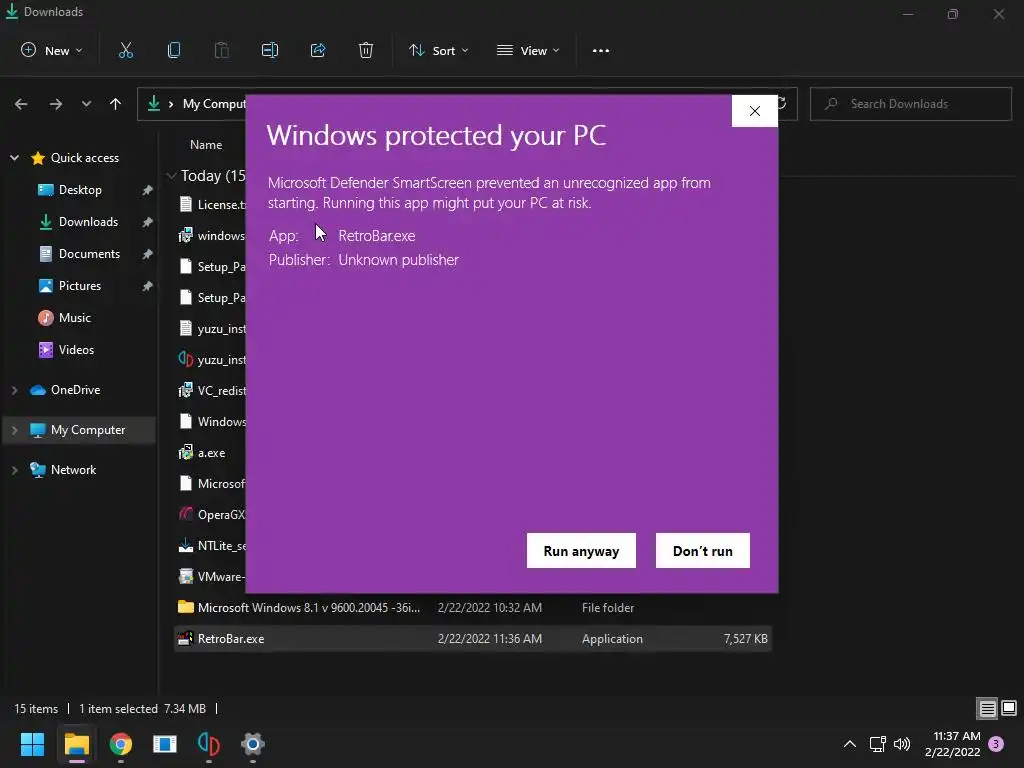Select the NTLite setup file
The height and width of the screenshot is (768, 1024).
point(212,545)
